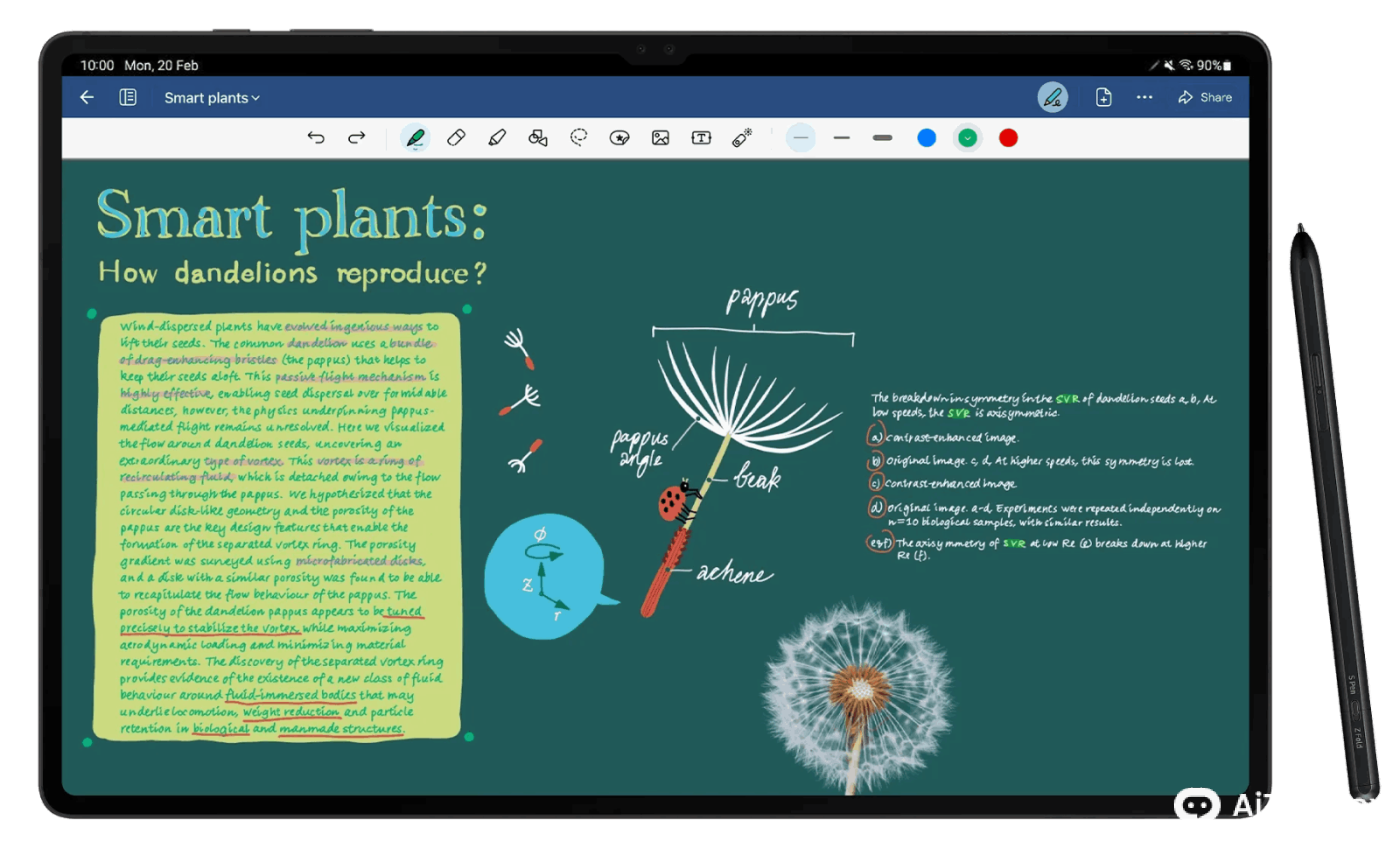Pick the red pen color
The width and height of the screenshot is (1400, 848).
(1008, 138)
